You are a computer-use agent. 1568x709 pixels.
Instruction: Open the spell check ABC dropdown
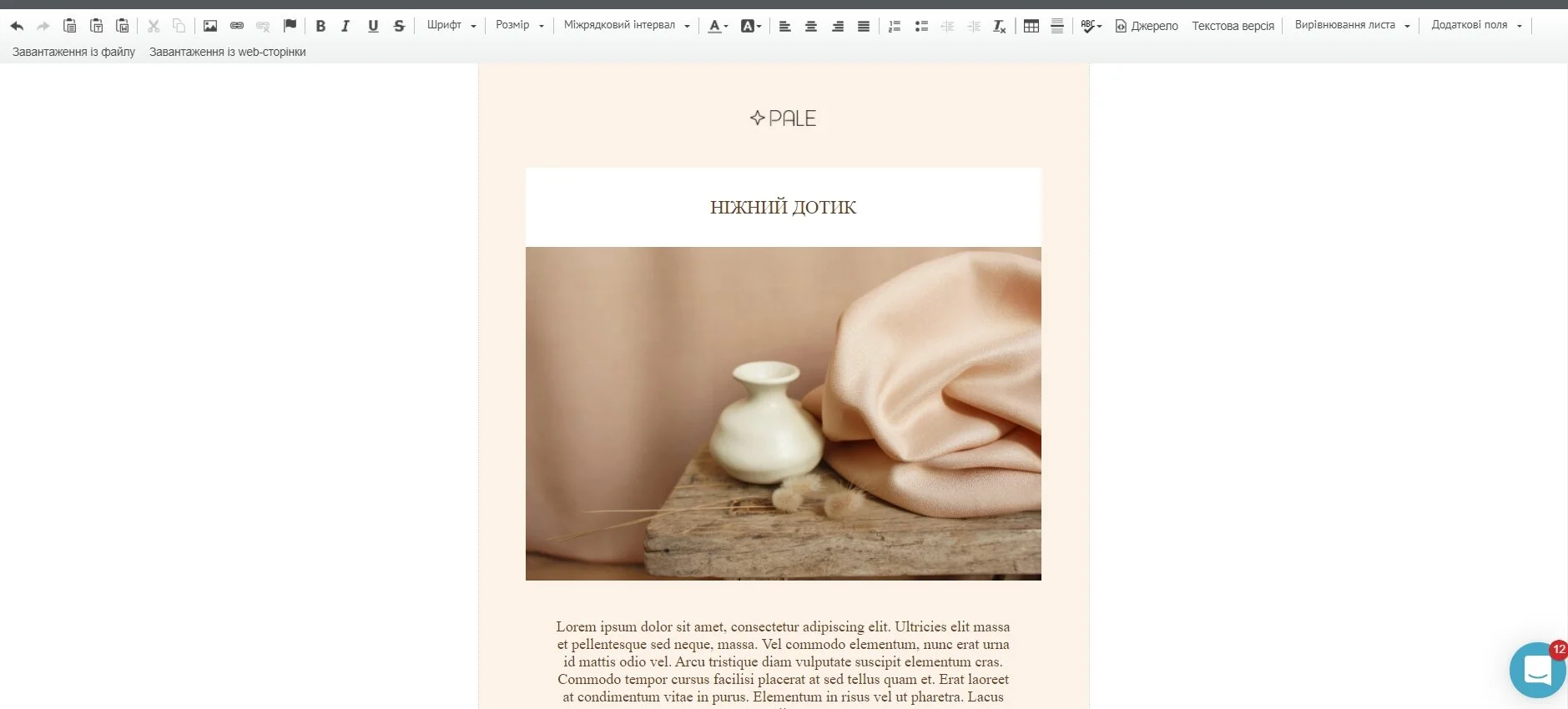click(x=1092, y=26)
